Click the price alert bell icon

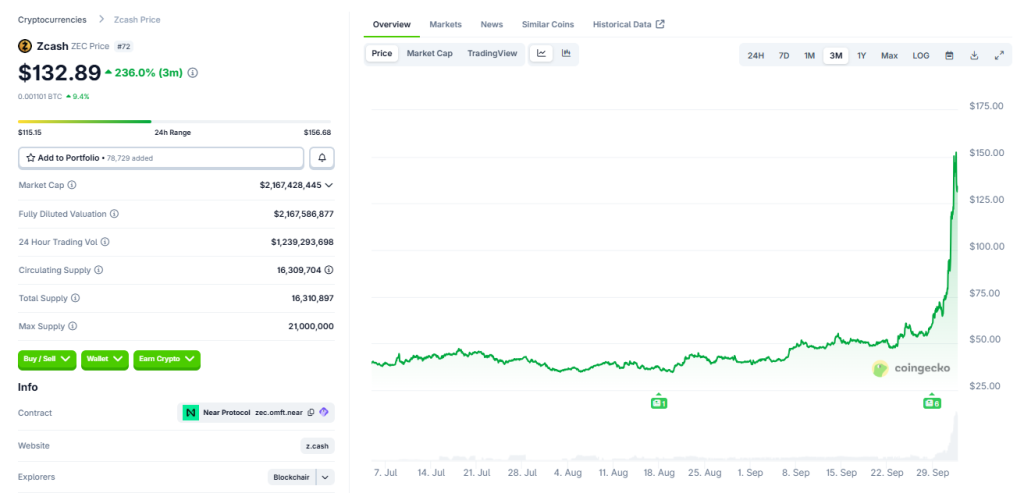322,158
